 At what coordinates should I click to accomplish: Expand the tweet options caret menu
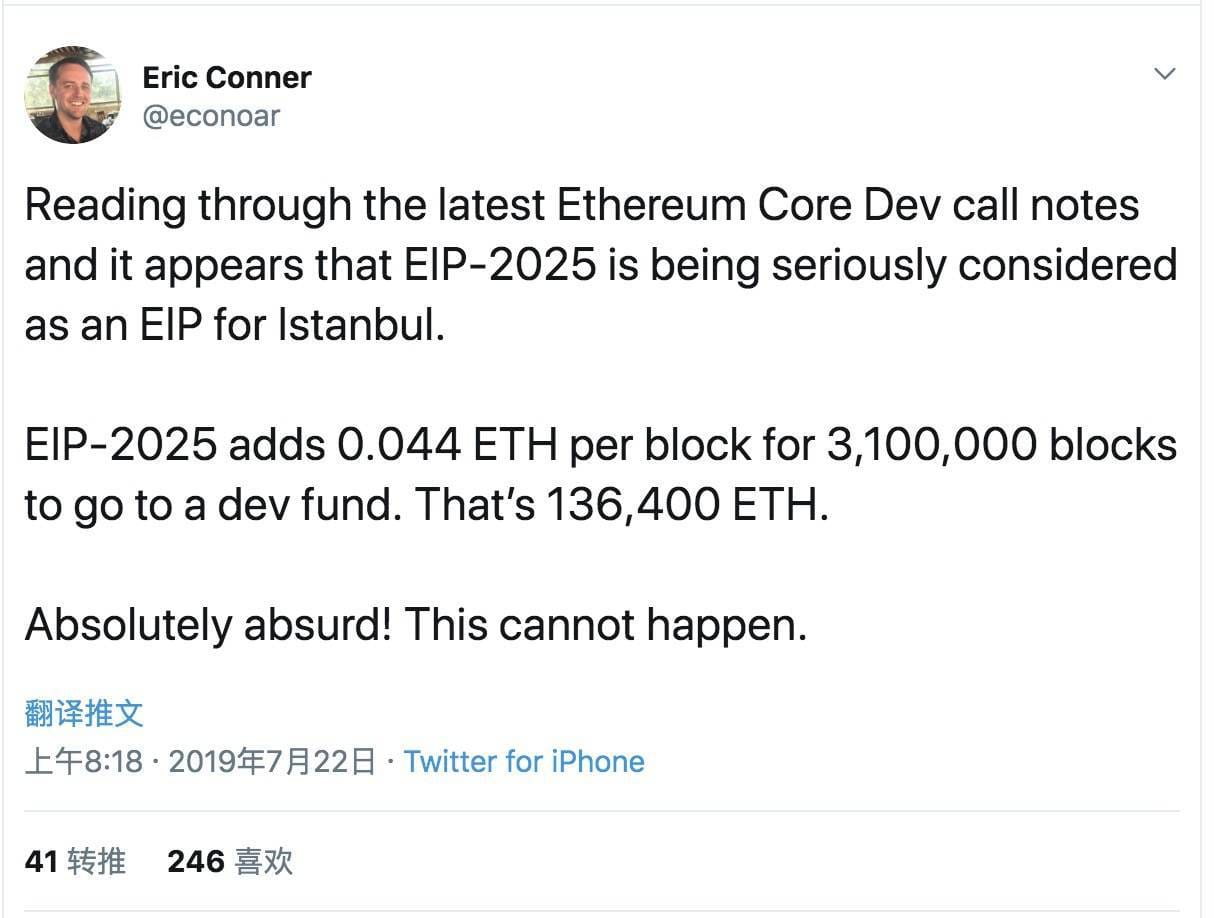click(x=1163, y=73)
